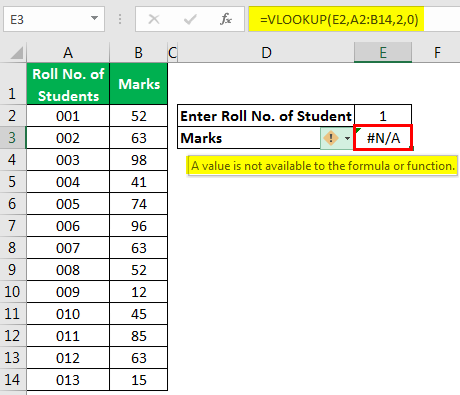This screenshot has width=460, height=395.
Task: Click cell E2 containing value 1
Action: pyautogui.click(x=383, y=116)
